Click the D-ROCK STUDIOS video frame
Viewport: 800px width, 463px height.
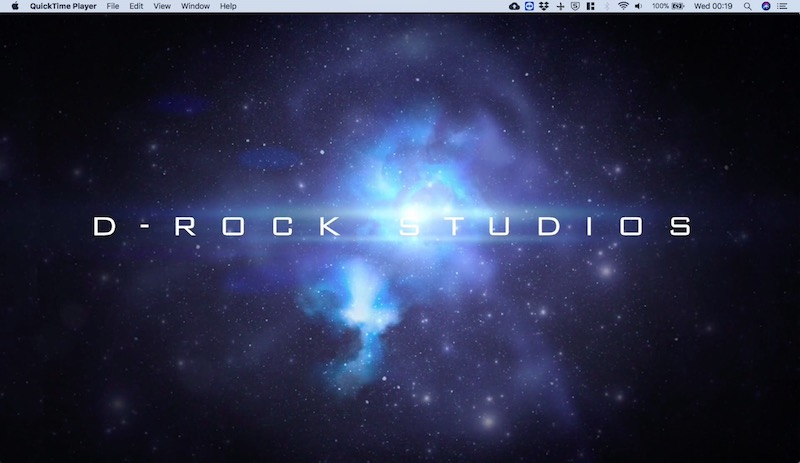[400, 238]
